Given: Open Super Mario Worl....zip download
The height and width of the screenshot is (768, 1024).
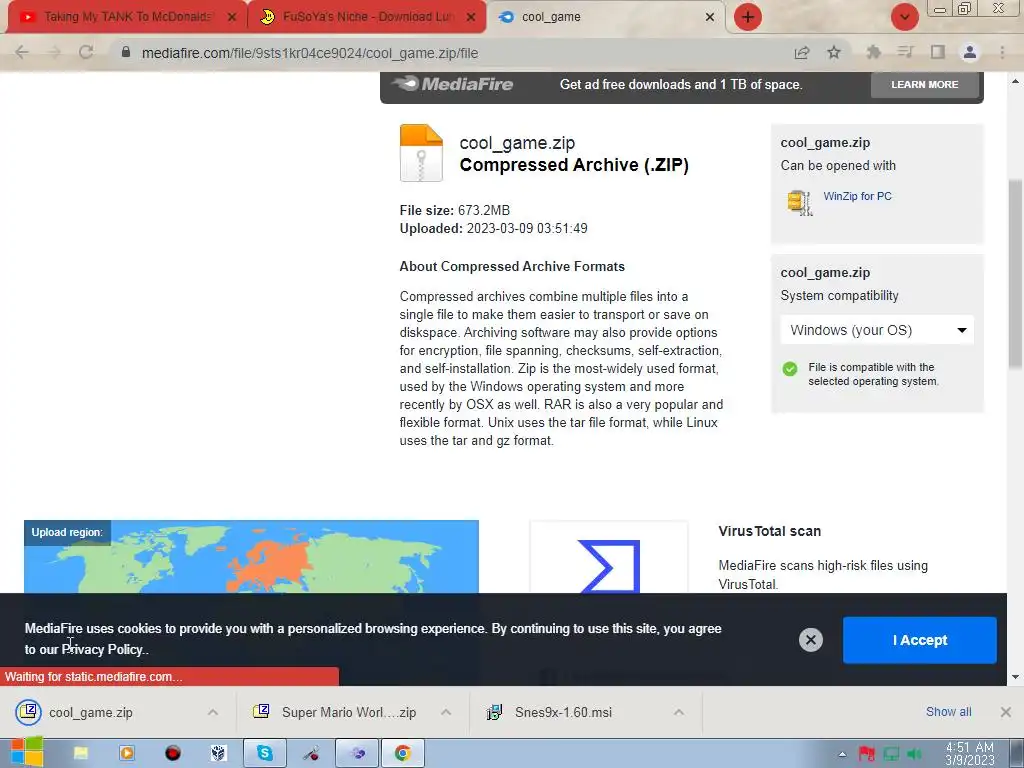Looking at the screenshot, I should click(334, 712).
